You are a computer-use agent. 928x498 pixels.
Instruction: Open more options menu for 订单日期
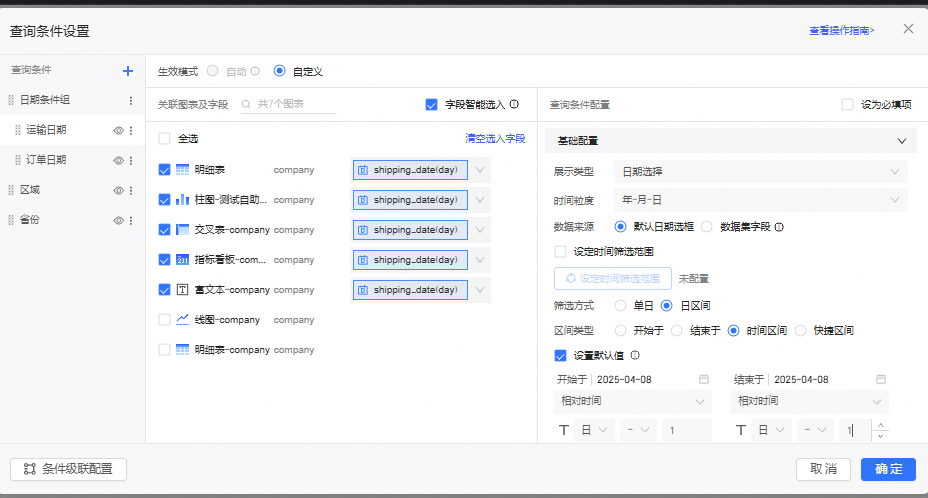coord(130,160)
